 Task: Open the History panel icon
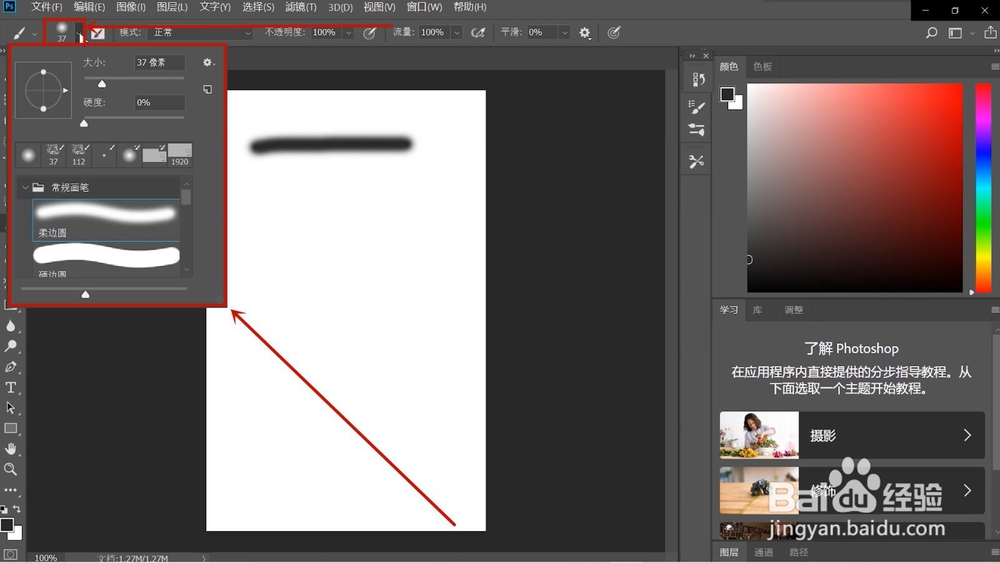coord(698,79)
